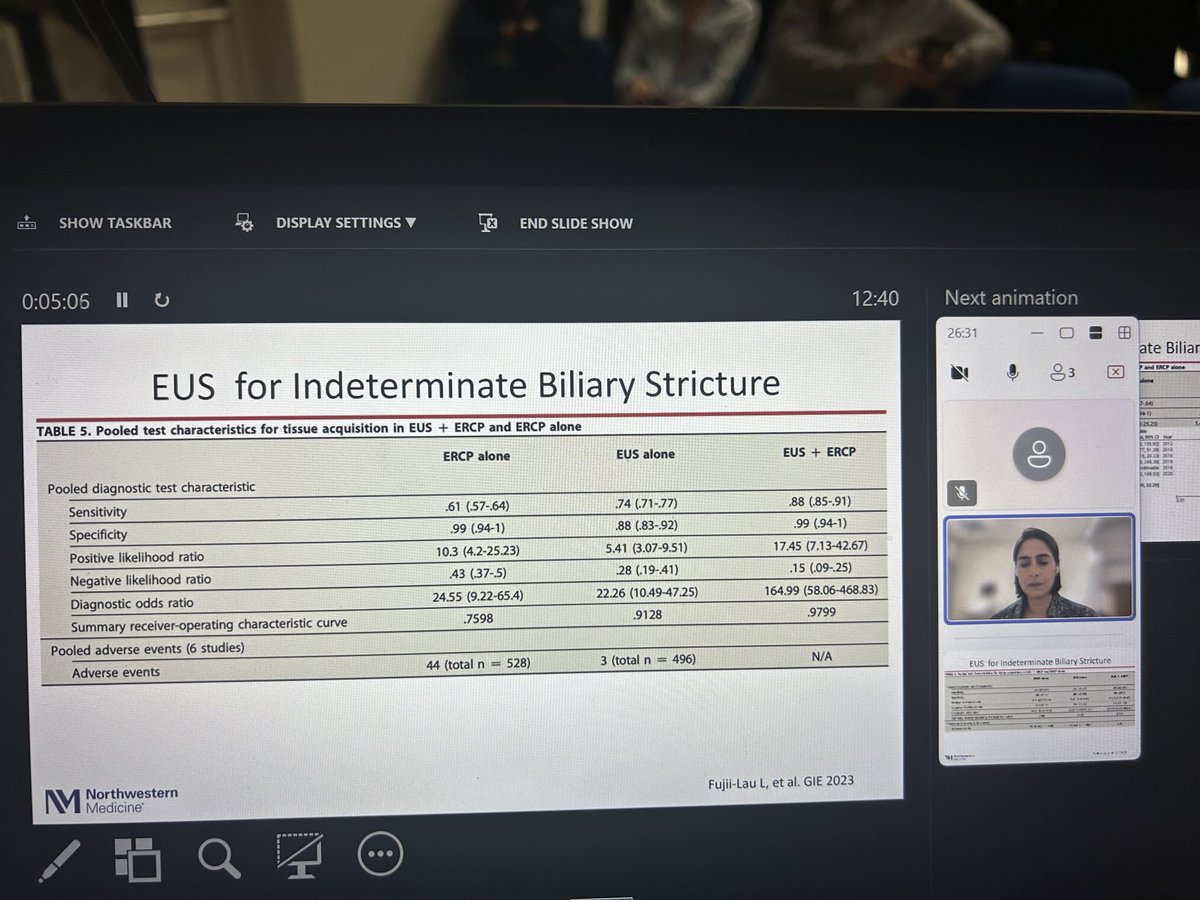Click 44 (total n = 528) cell
1200x900 pixels.
477,665
